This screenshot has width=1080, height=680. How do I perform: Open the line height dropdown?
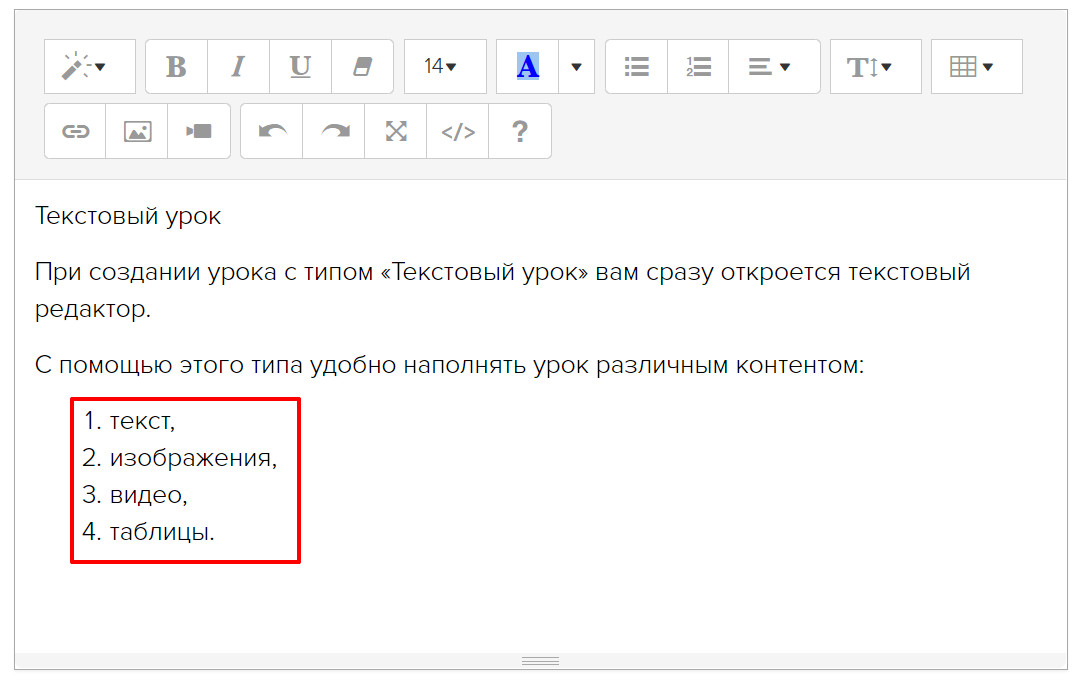(875, 67)
